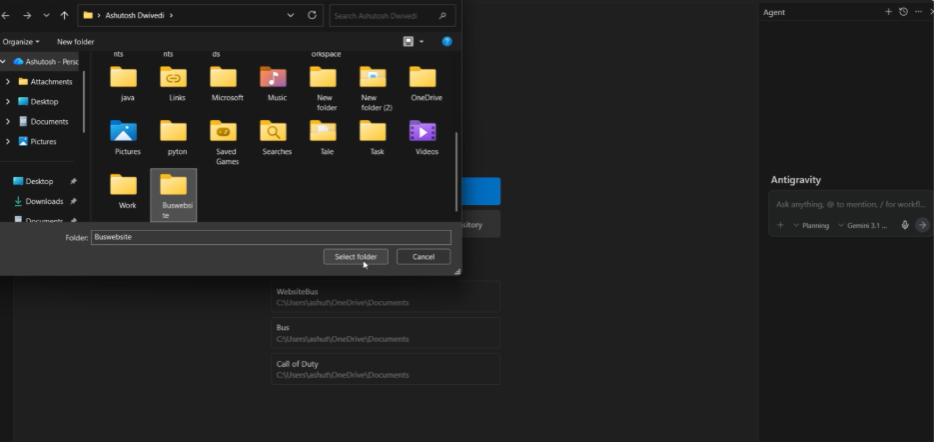
Task: Refresh the current folder view
Action: pos(312,16)
